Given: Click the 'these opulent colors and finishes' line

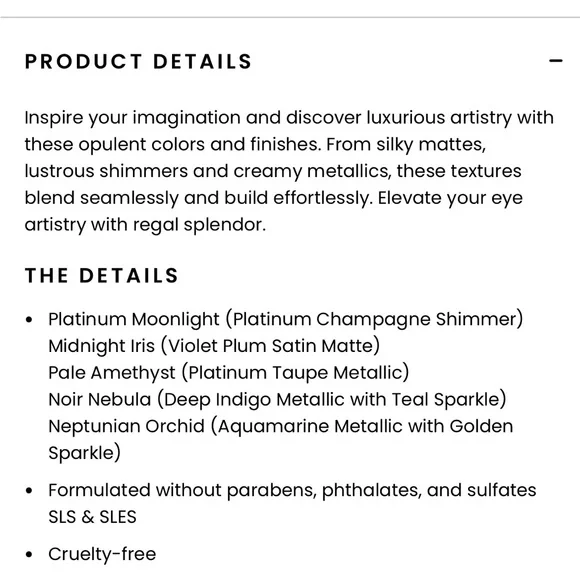Looking at the screenshot, I should coord(255,145).
